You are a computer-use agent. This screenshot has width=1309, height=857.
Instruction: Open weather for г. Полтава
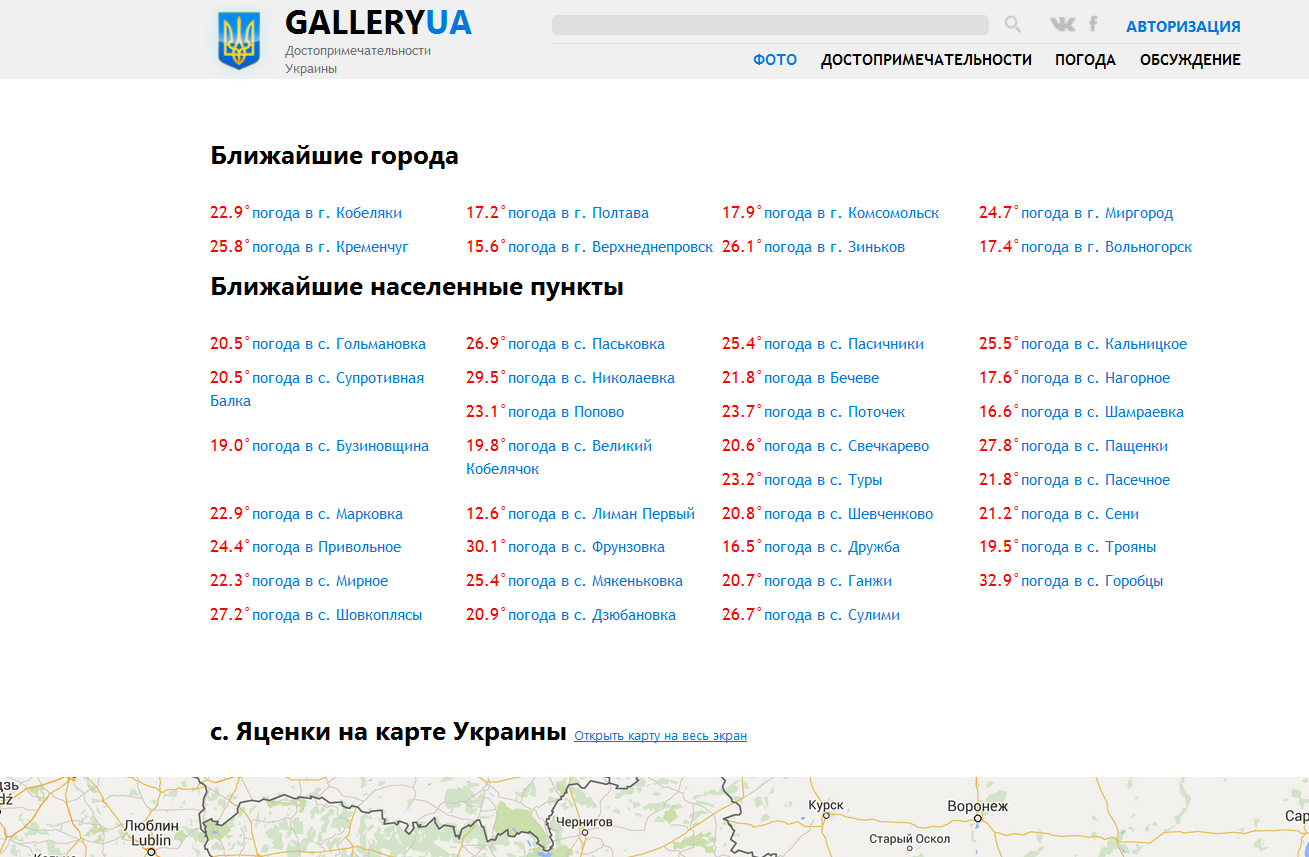pyautogui.click(x=578, y=213)
